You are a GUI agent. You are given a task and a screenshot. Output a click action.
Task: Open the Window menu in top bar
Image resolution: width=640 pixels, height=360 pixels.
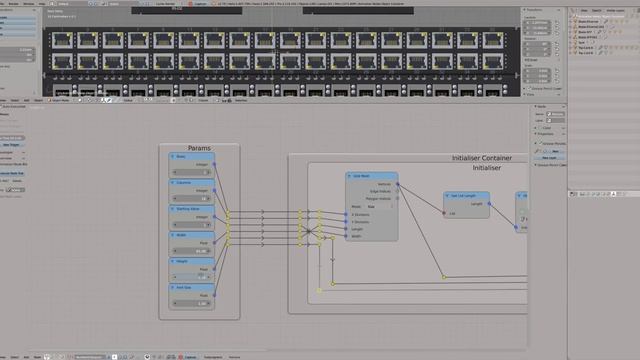(x=28, y=3)
